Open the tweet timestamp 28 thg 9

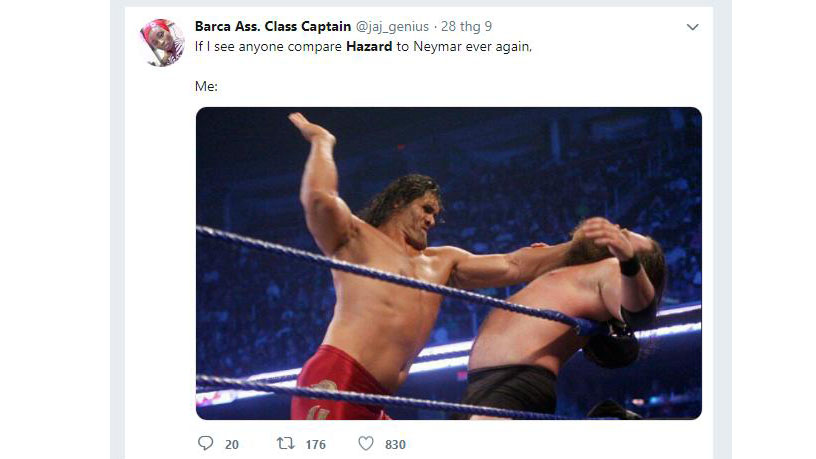point(466,26)
